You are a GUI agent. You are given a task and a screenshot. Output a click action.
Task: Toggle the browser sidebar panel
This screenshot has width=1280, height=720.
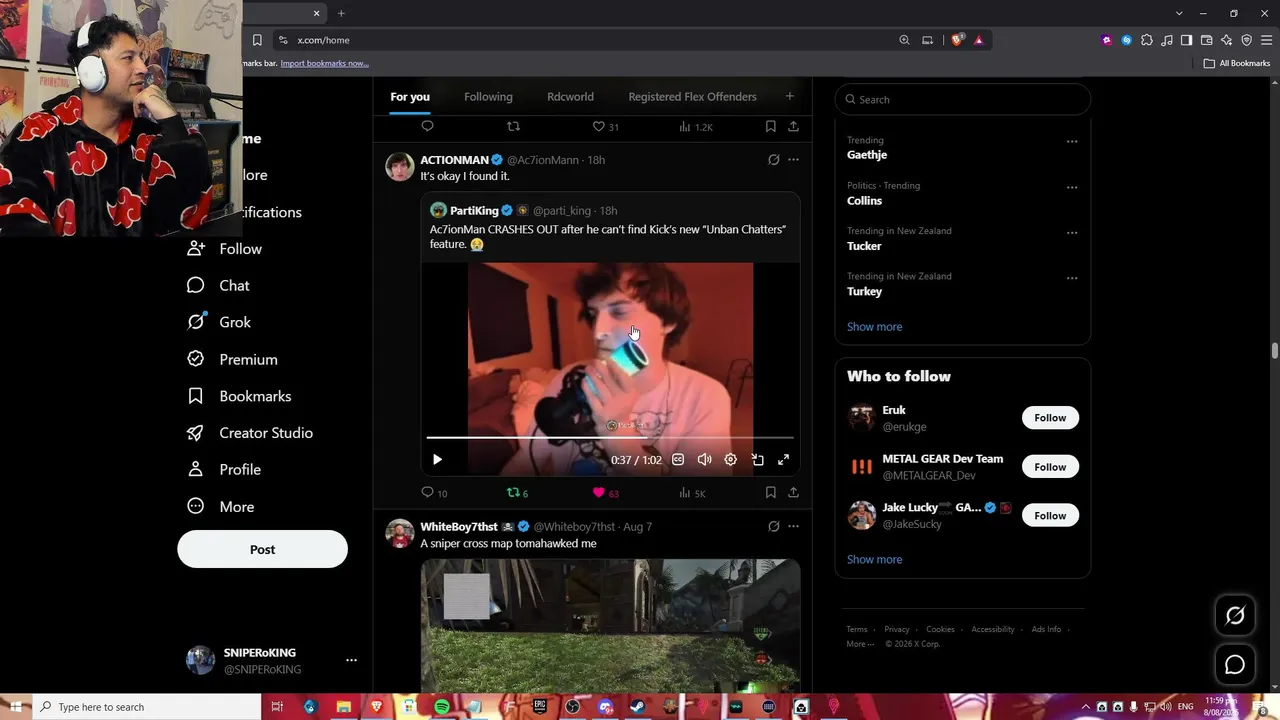pos(1186,40)
